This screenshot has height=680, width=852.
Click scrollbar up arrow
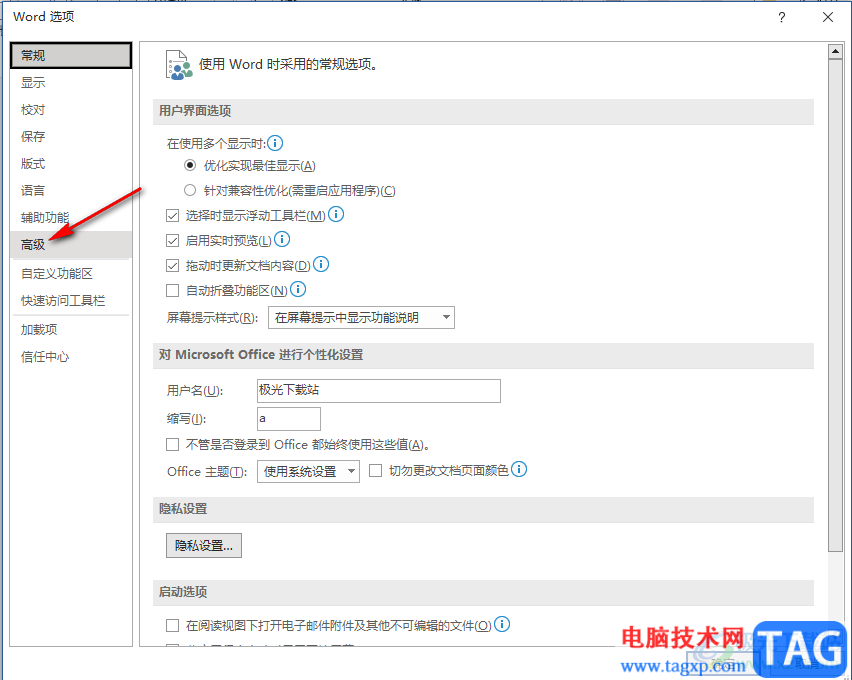pyautogui.click(x=835, y=52)
